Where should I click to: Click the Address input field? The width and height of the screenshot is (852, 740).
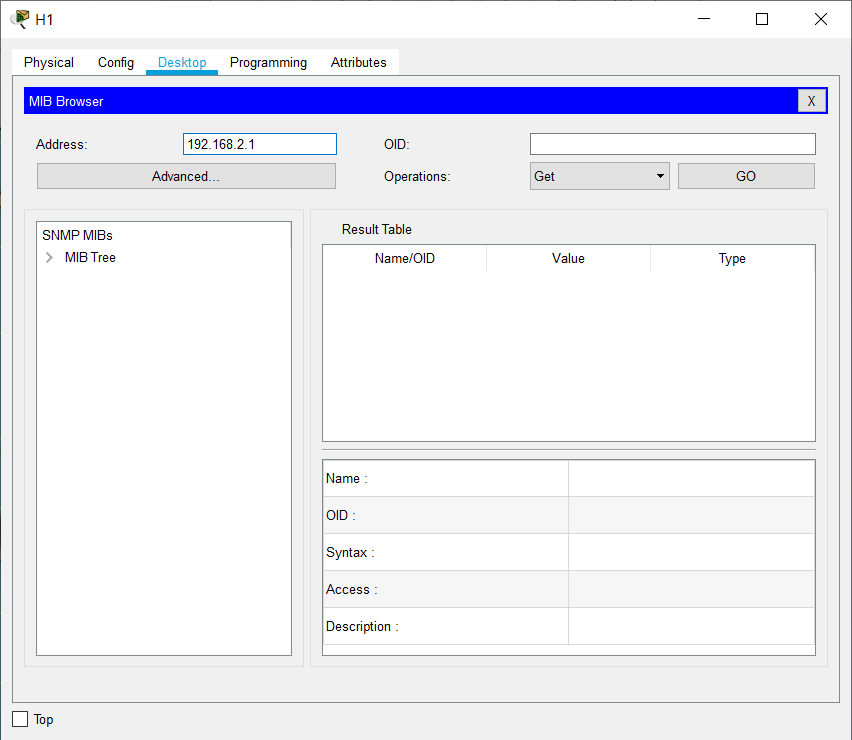(260, 144)
